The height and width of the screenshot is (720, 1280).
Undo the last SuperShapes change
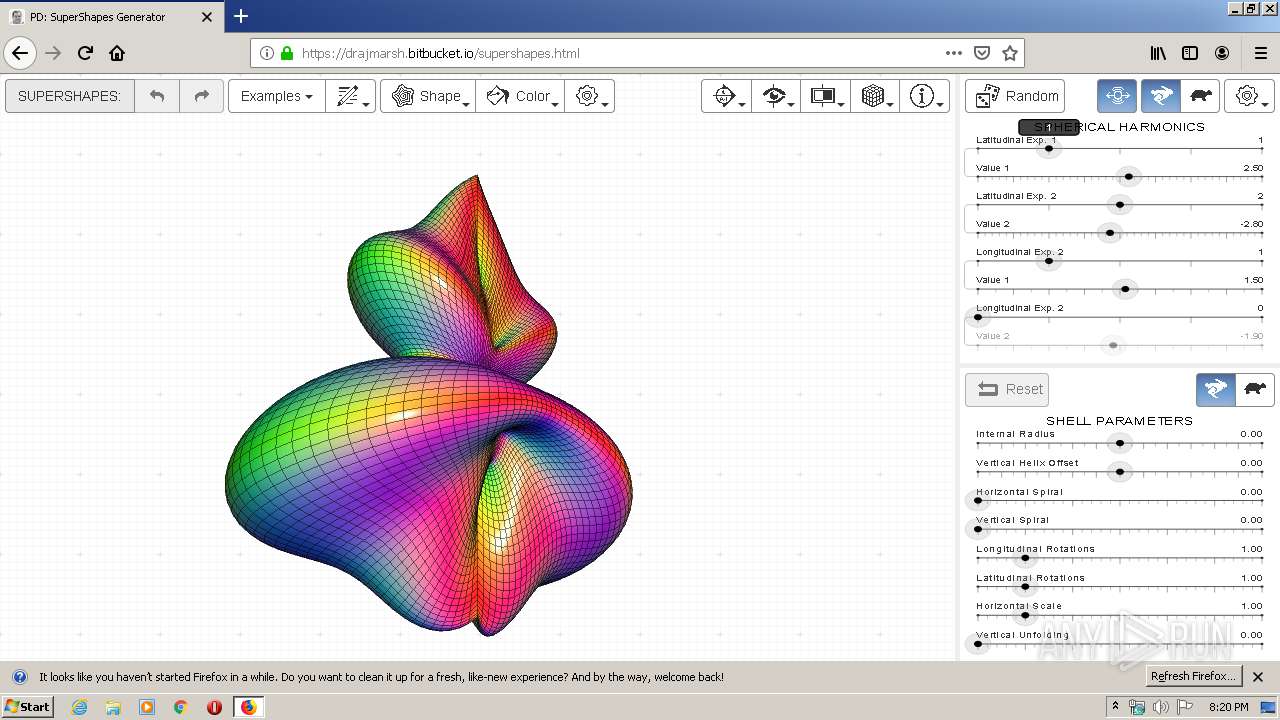[x=157, y=96]
